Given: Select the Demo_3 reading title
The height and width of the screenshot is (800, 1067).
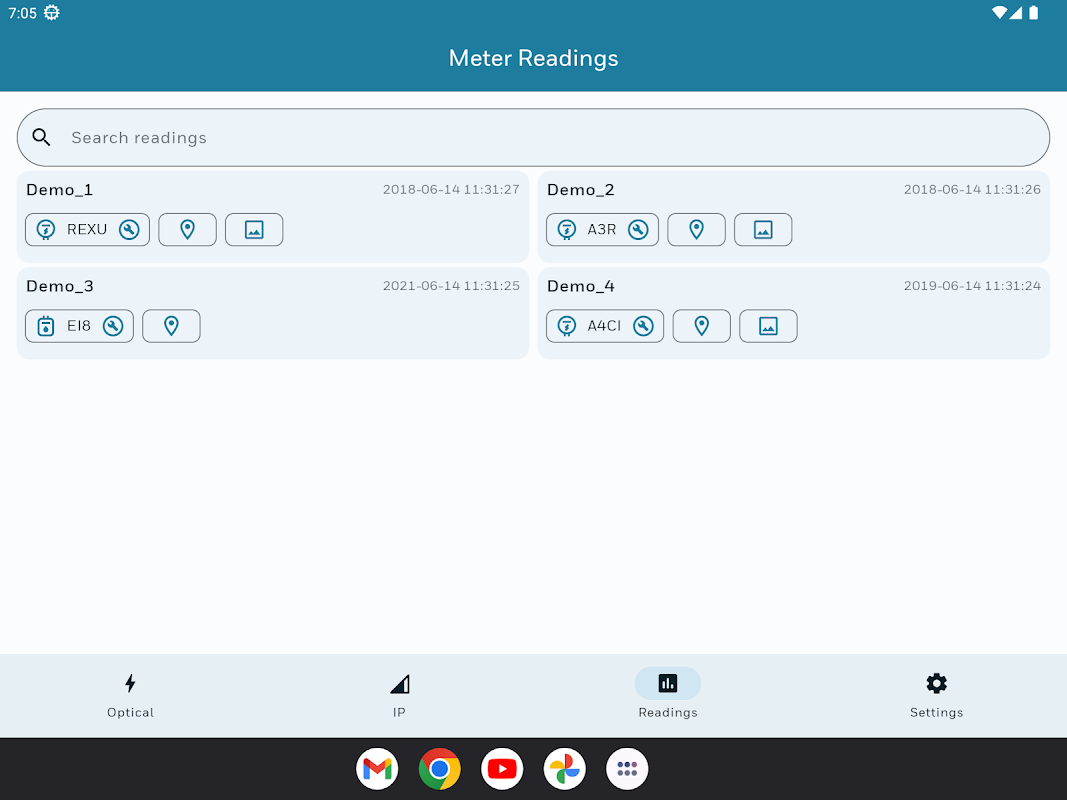Looking at the screenshot, I should coord(60,286).
